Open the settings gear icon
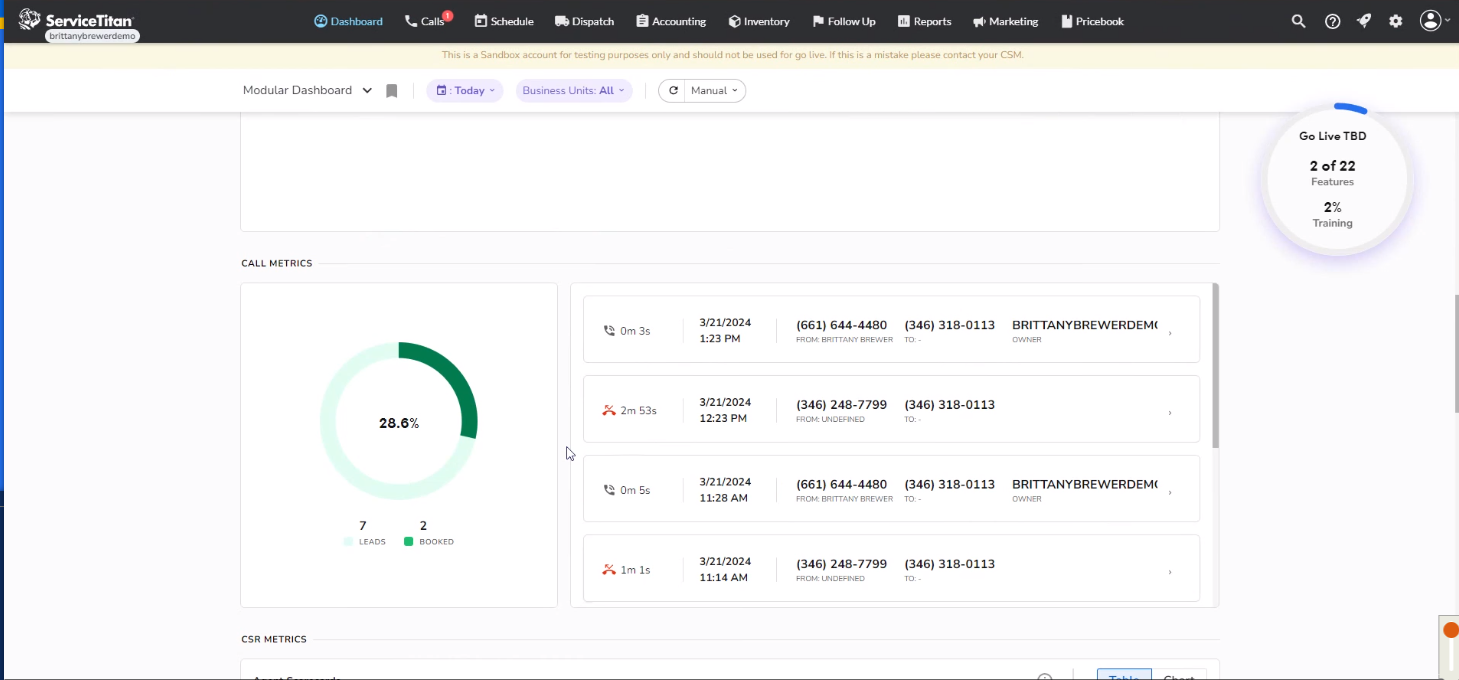The image size is (1459, 680). click(1395, 20)
